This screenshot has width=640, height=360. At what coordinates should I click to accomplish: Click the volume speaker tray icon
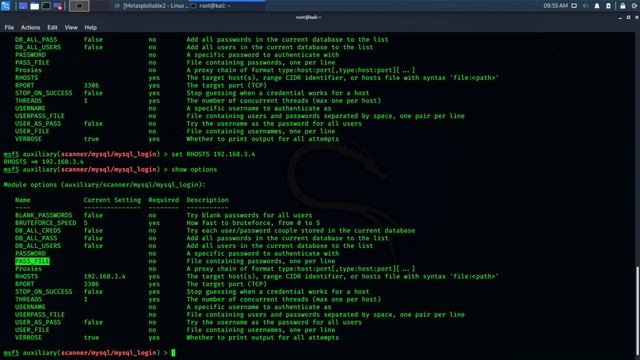coord(586,6)
